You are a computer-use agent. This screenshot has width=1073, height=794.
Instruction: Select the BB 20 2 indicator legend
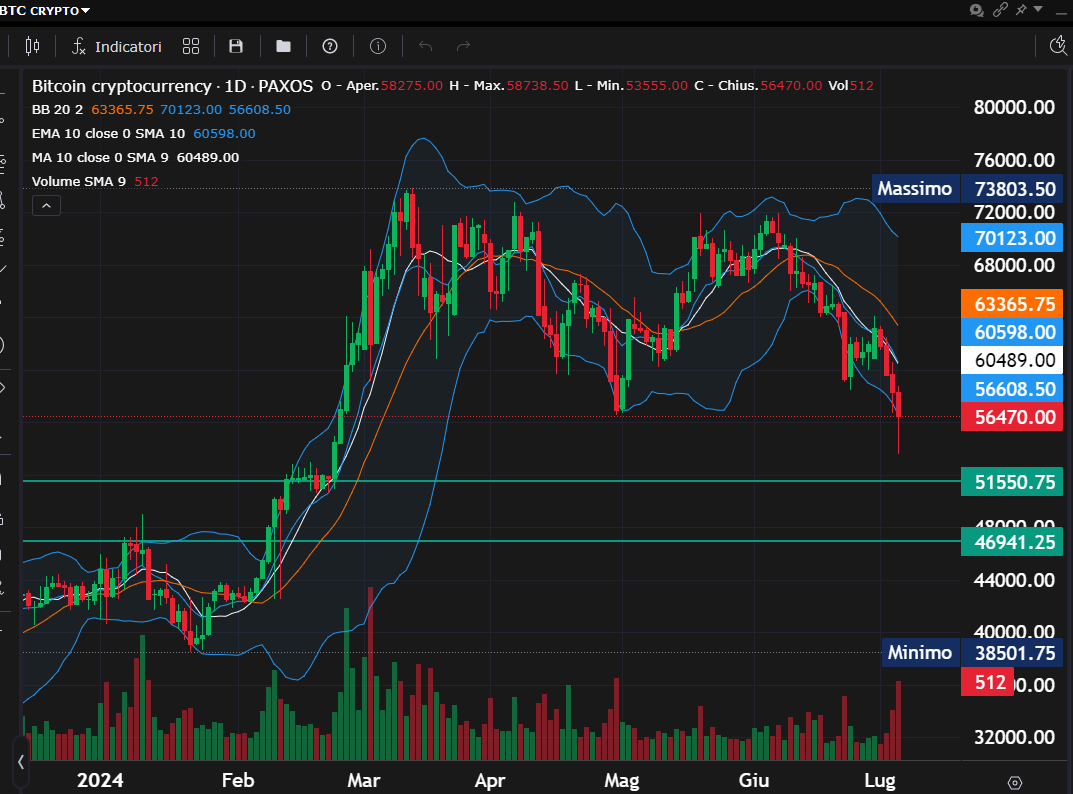point(58,110)
